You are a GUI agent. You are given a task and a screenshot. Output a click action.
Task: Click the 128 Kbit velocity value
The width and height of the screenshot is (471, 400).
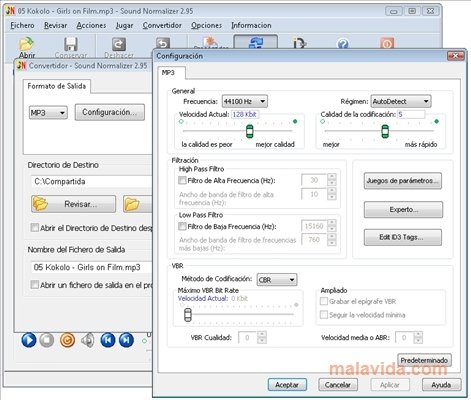click(x=245, y=114)
